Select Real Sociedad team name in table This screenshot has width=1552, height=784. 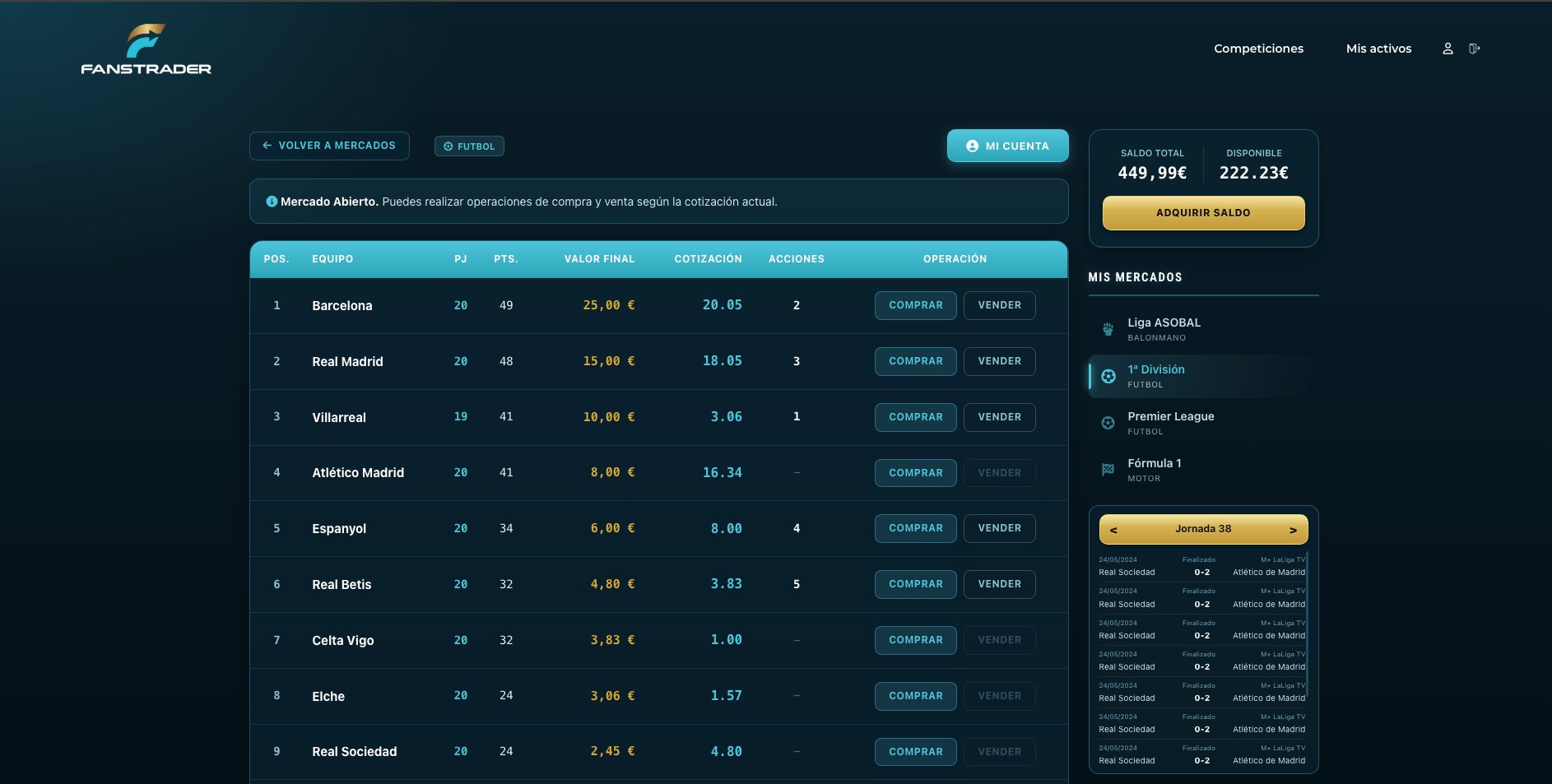pyautogui.click(x=354, y=752)
